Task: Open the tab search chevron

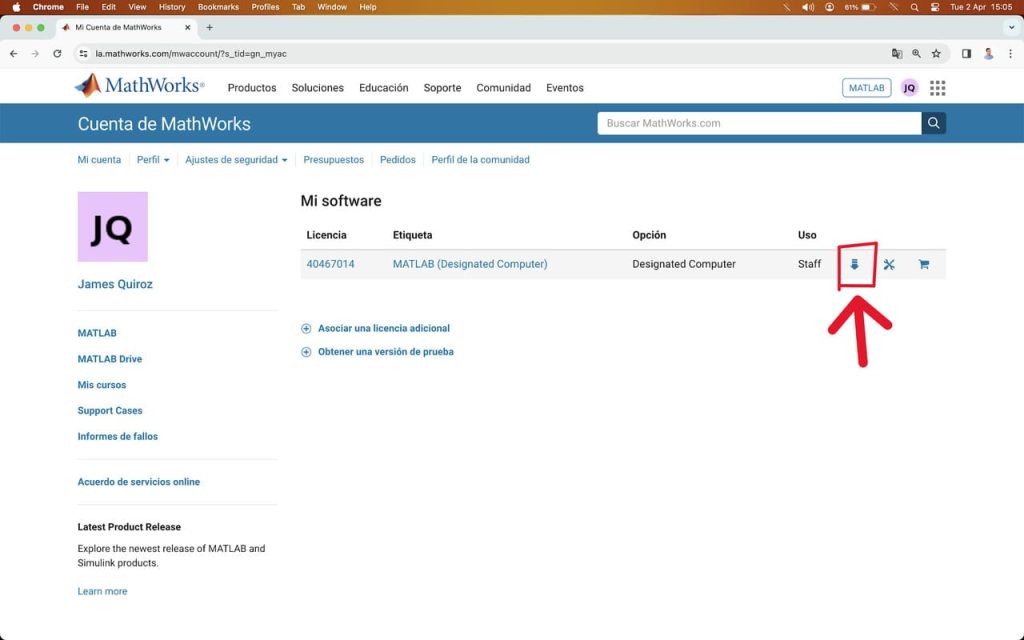Action: tap(1011, 27)
